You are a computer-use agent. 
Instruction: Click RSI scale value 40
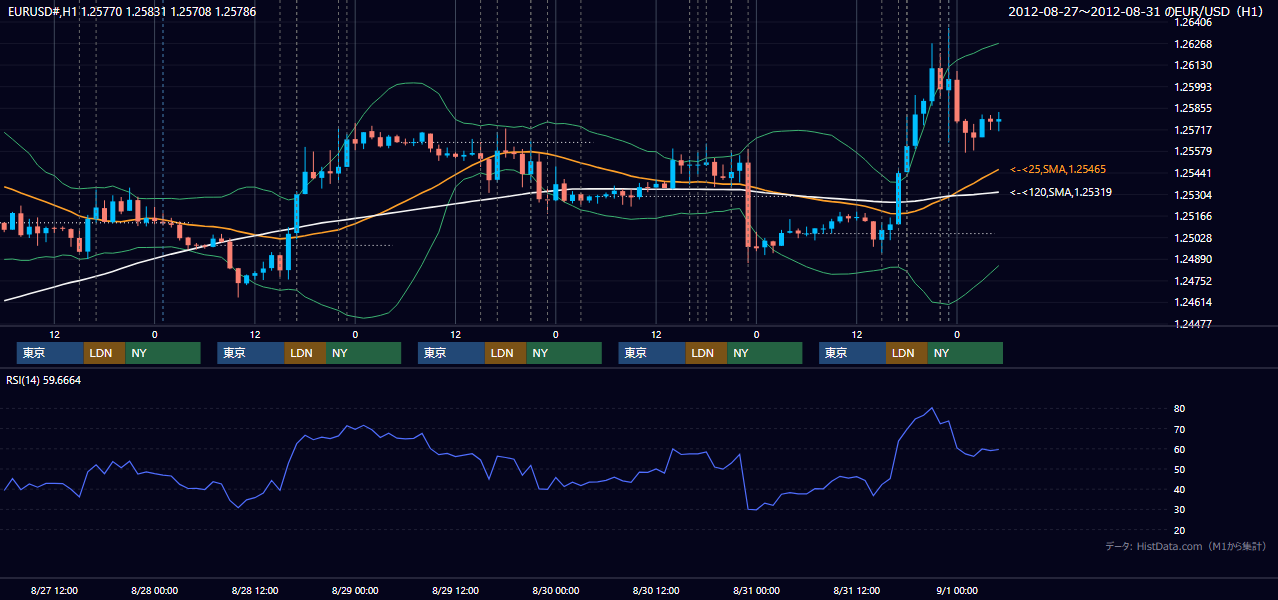[1179, 489]
